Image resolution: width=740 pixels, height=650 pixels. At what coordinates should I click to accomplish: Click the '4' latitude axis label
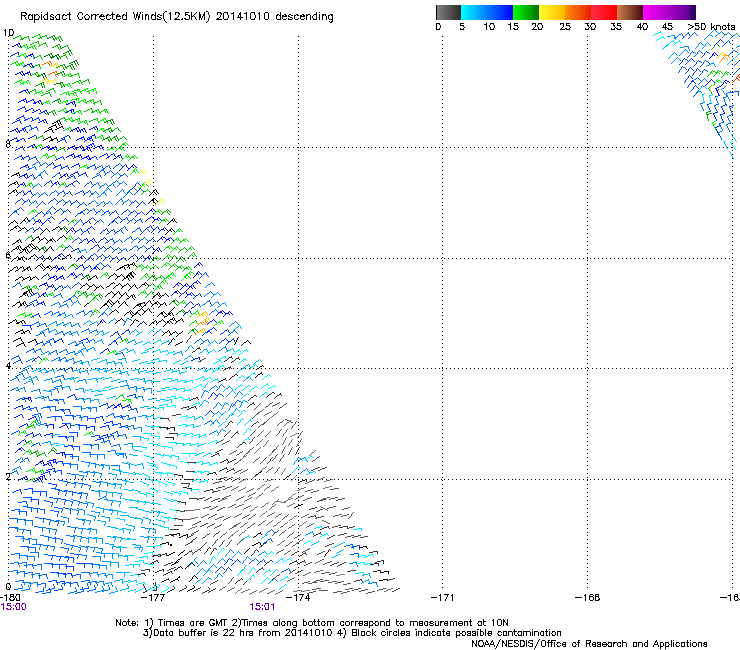8,366
